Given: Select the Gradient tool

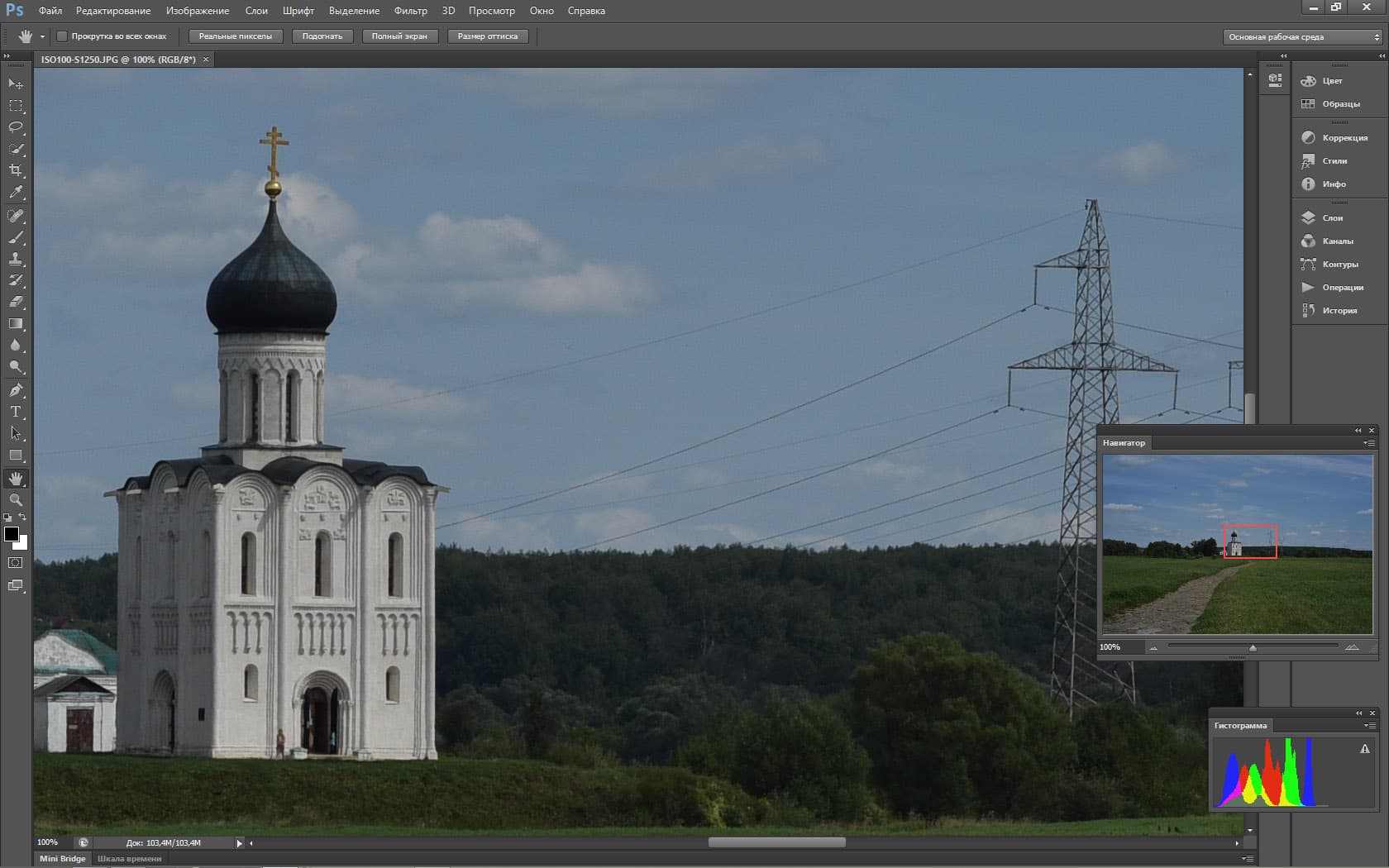Looking at the screenshot, I should click(16, 324).
